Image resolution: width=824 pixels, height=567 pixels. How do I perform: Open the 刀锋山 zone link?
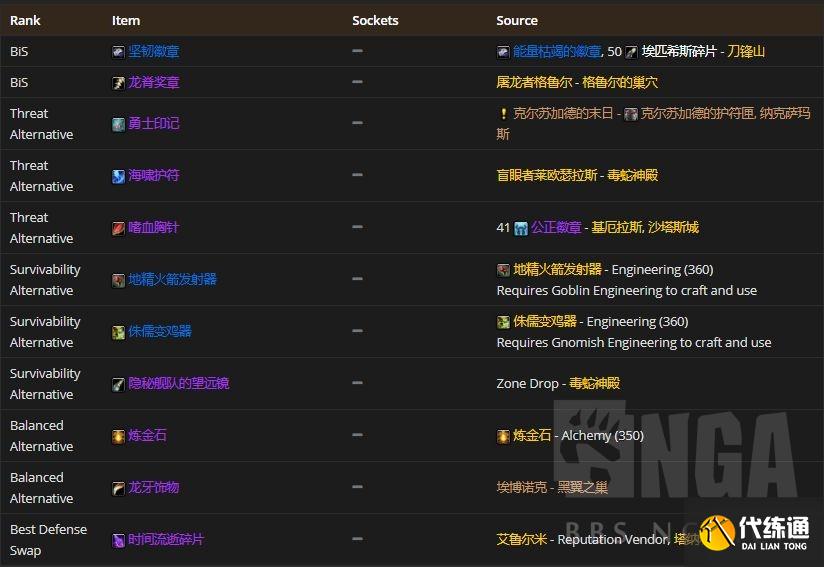click(746, 51)
